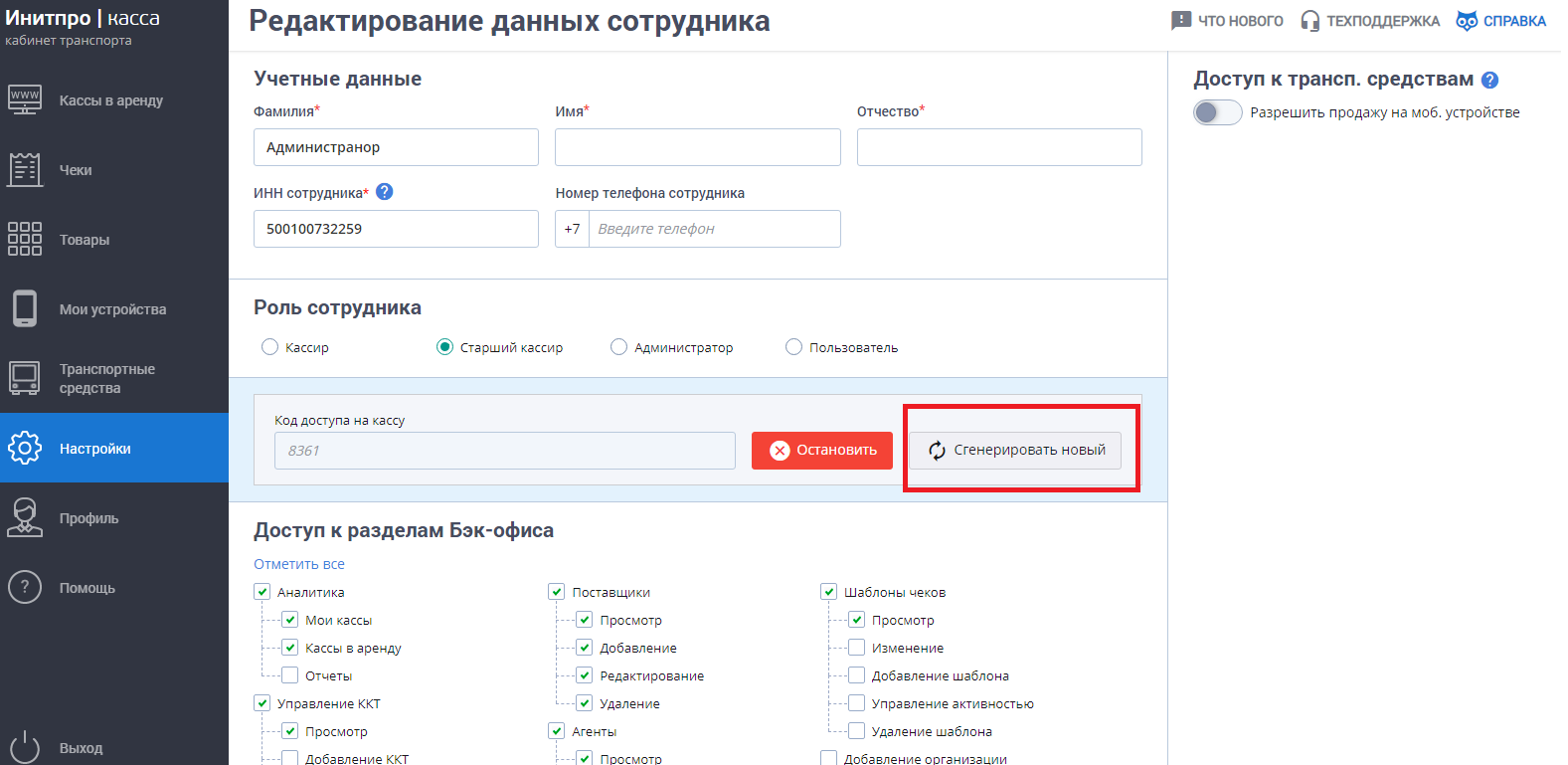
Task: Click the Профиль user icon
Action: 25,518
